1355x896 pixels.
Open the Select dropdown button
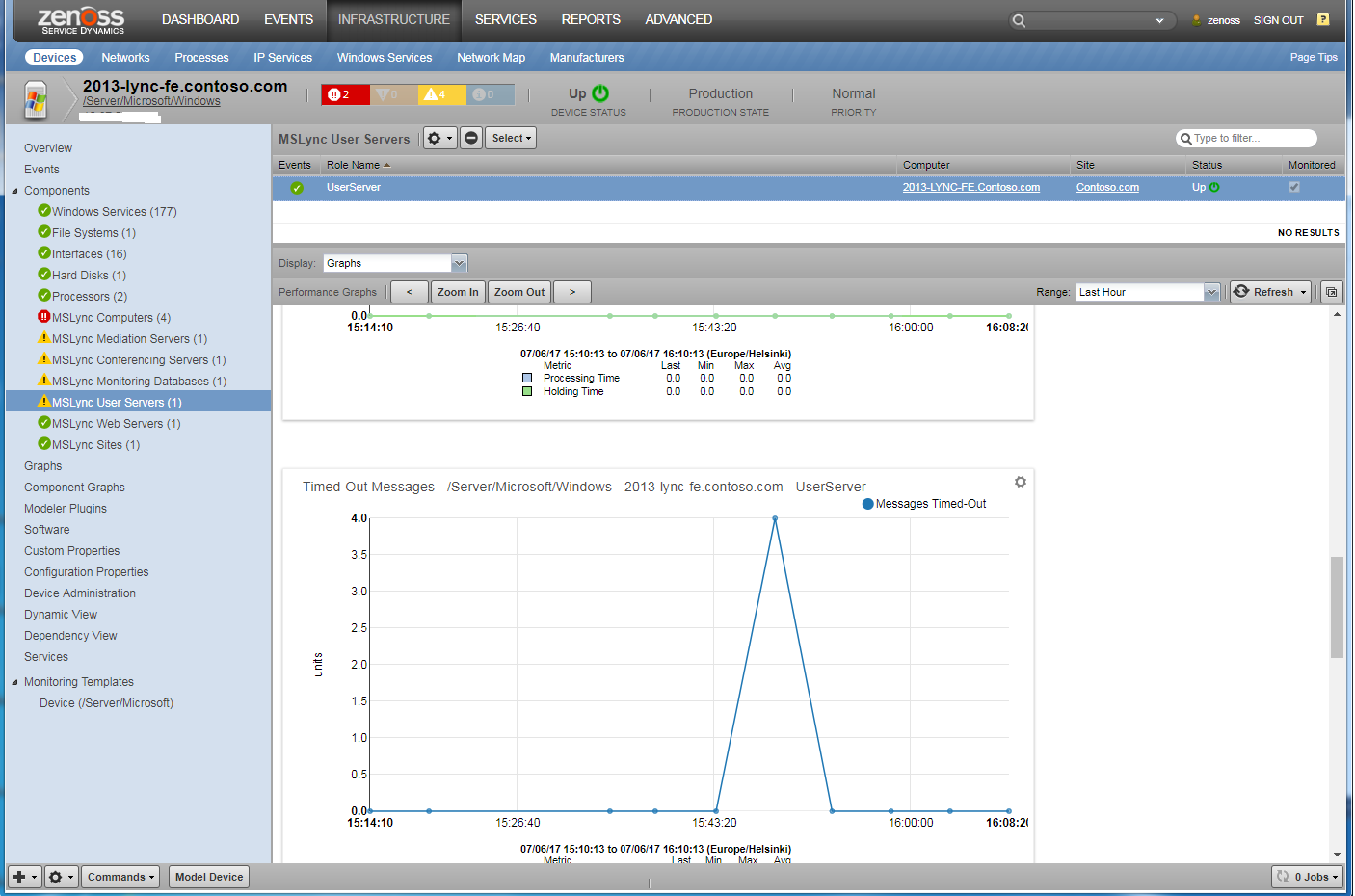click(510, 138)
